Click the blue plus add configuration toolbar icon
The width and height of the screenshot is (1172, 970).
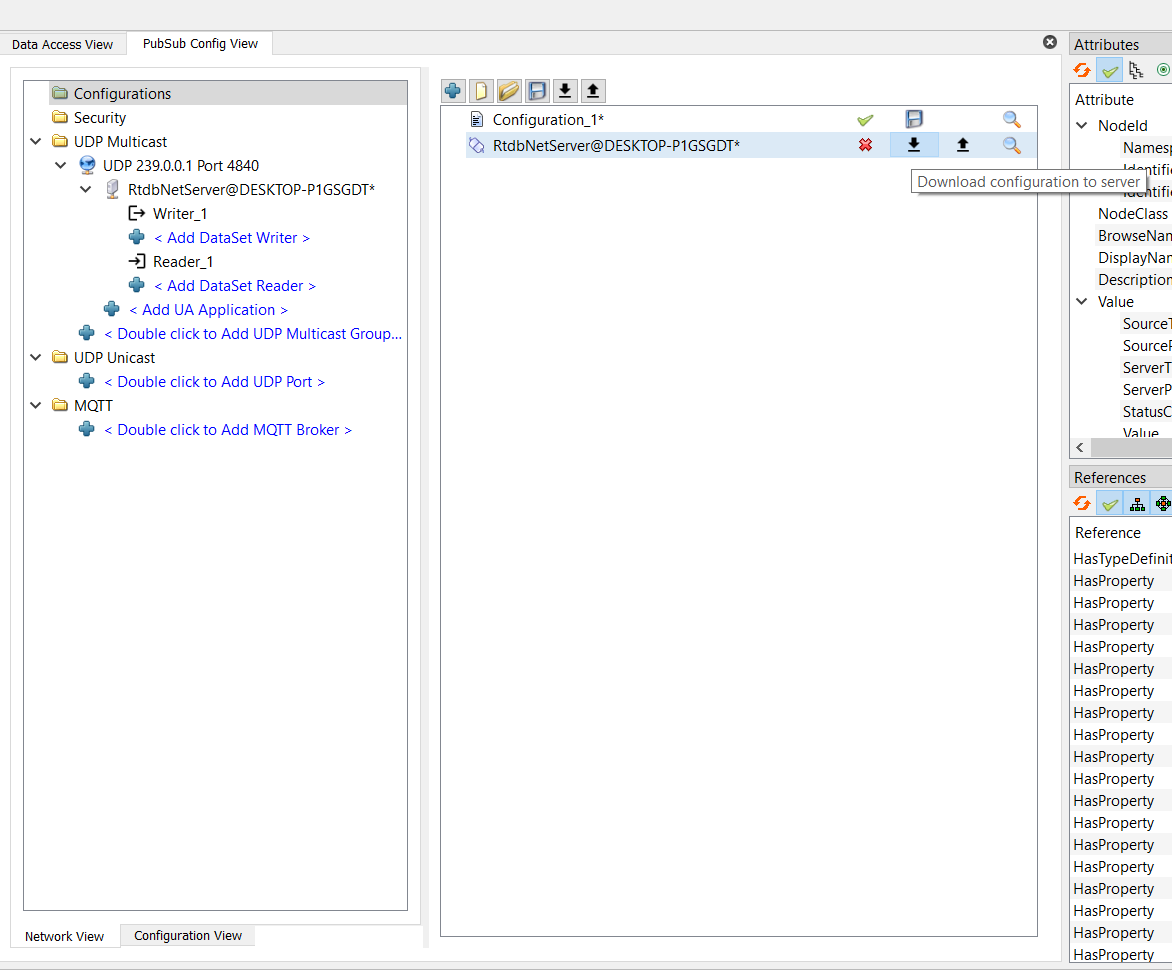pyautogui.click(x=453, y=91)
